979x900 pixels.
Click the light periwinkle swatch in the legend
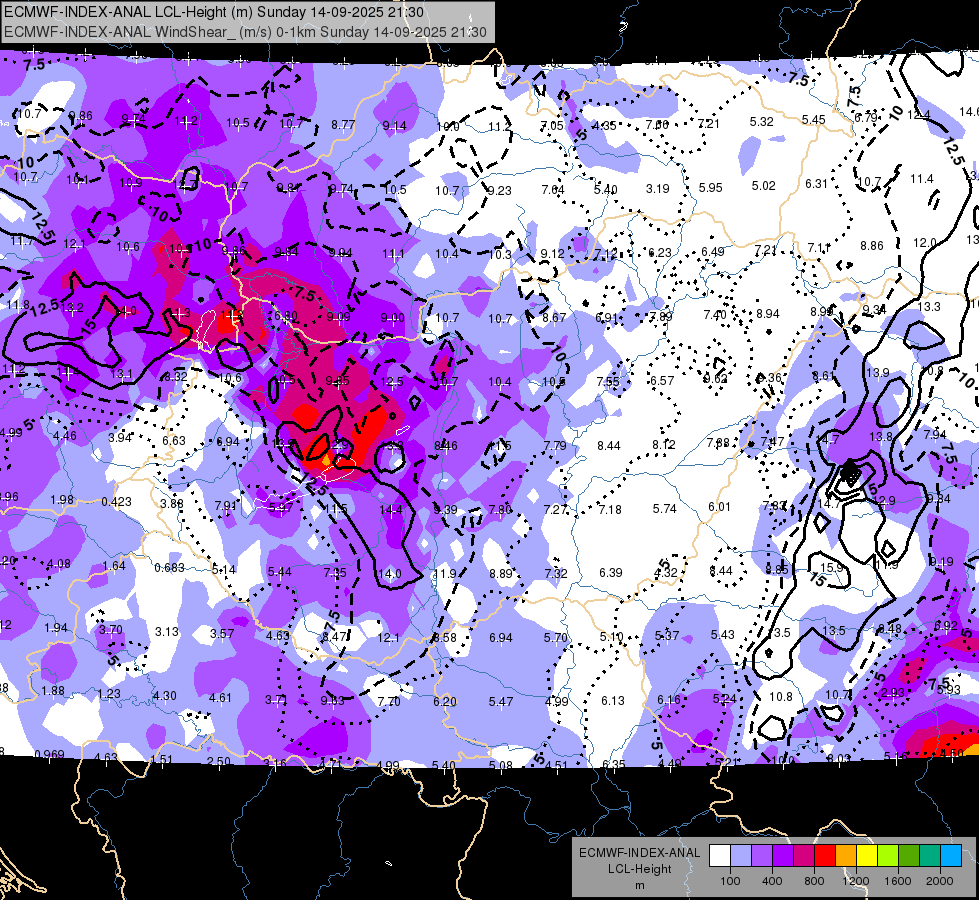pyautogui.click(x=741, y=856)
